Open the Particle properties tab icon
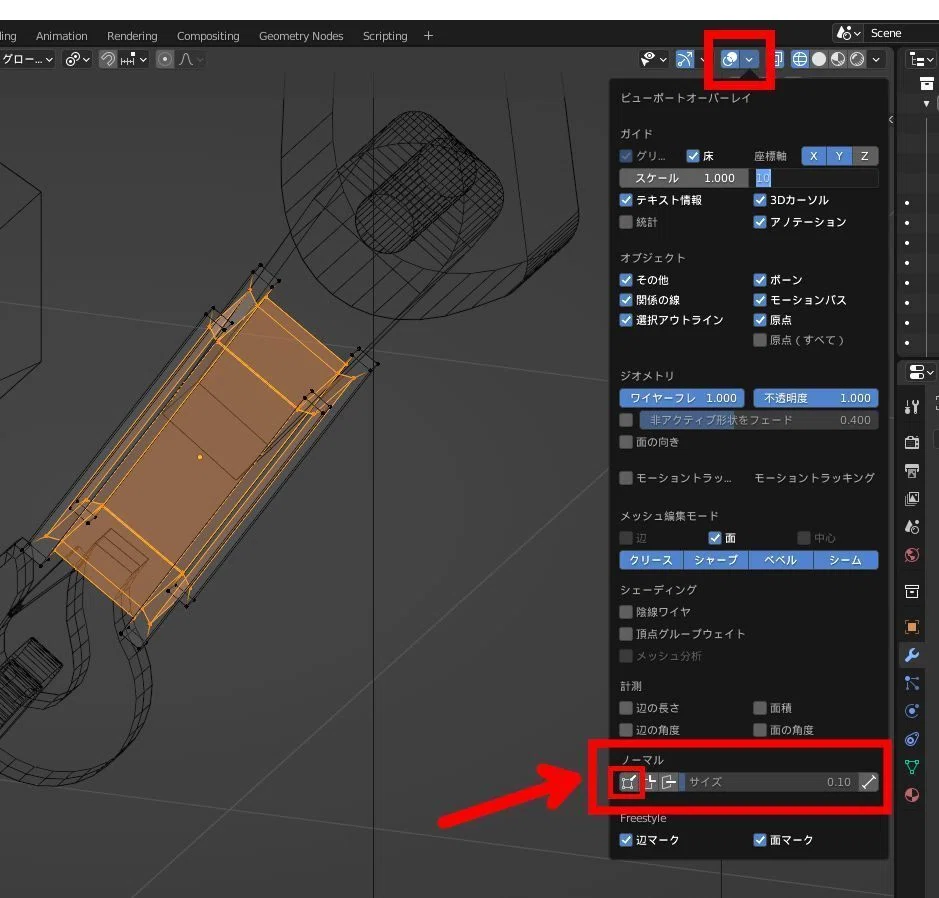 tap(911, 683)
